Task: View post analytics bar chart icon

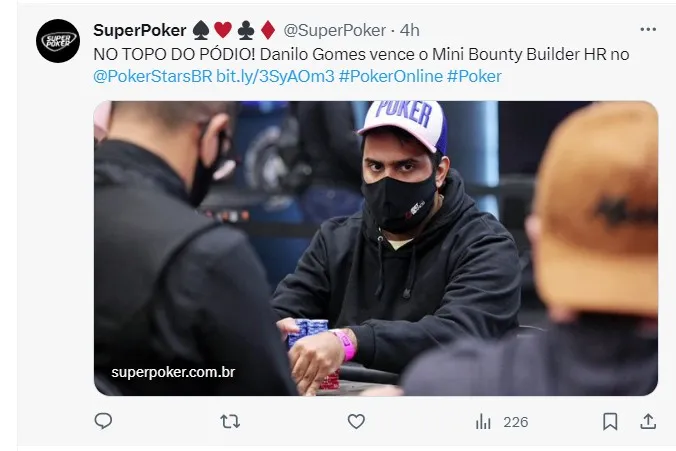Action: click(x=483, y=422)
